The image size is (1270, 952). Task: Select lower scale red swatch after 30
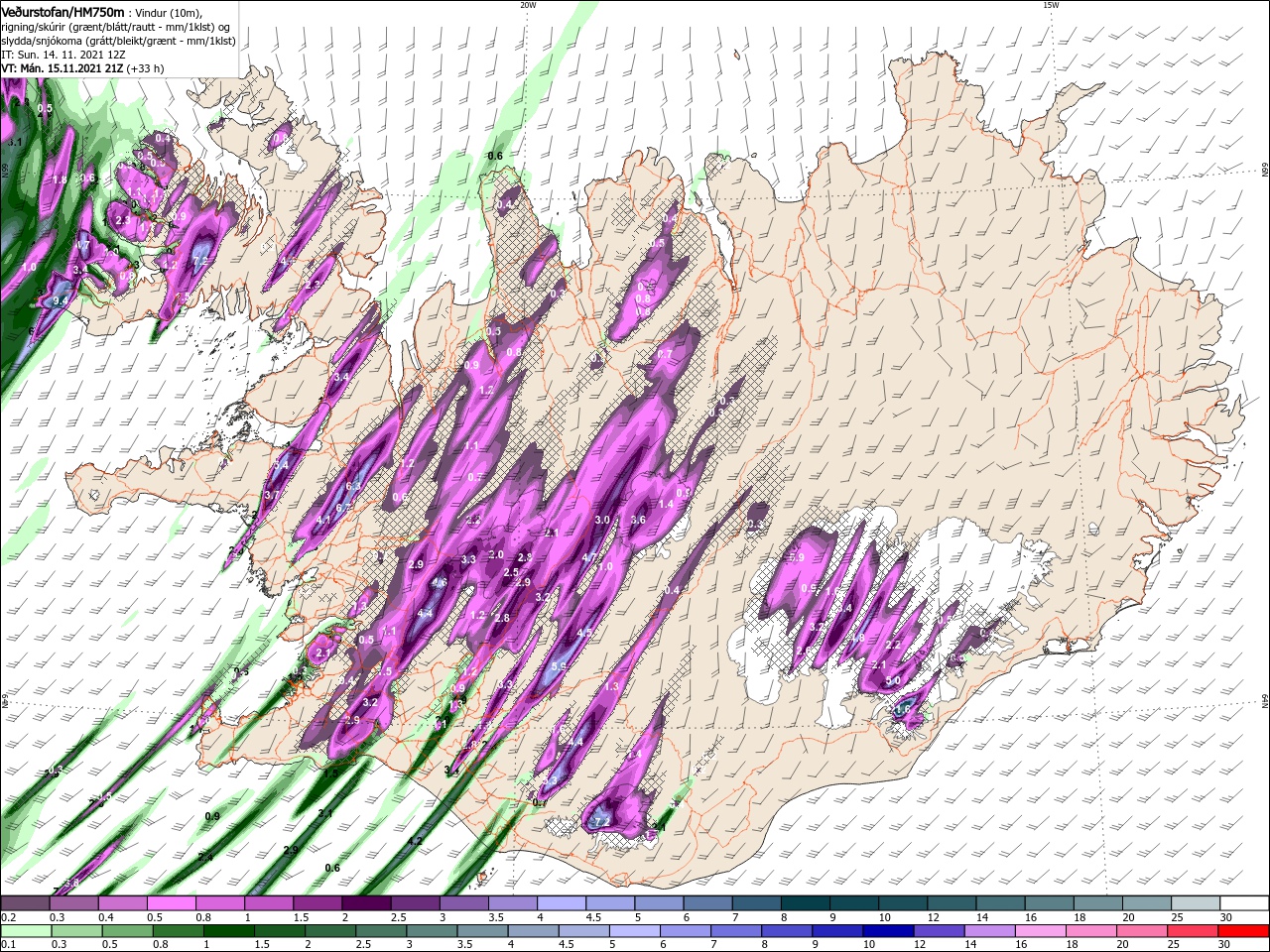pos(1244,931)
